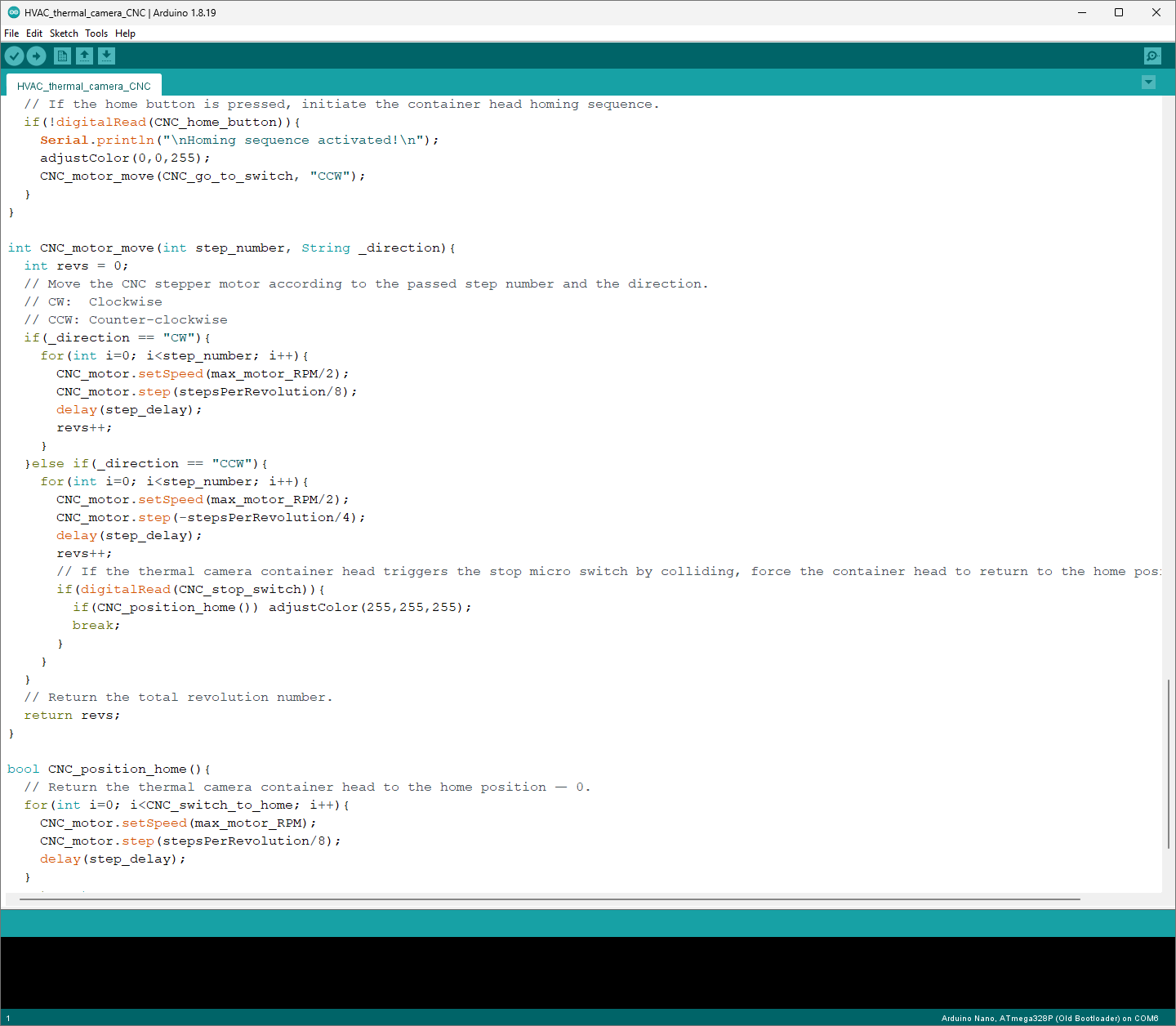Open the Sketch menu

click(x=64, y=33)
